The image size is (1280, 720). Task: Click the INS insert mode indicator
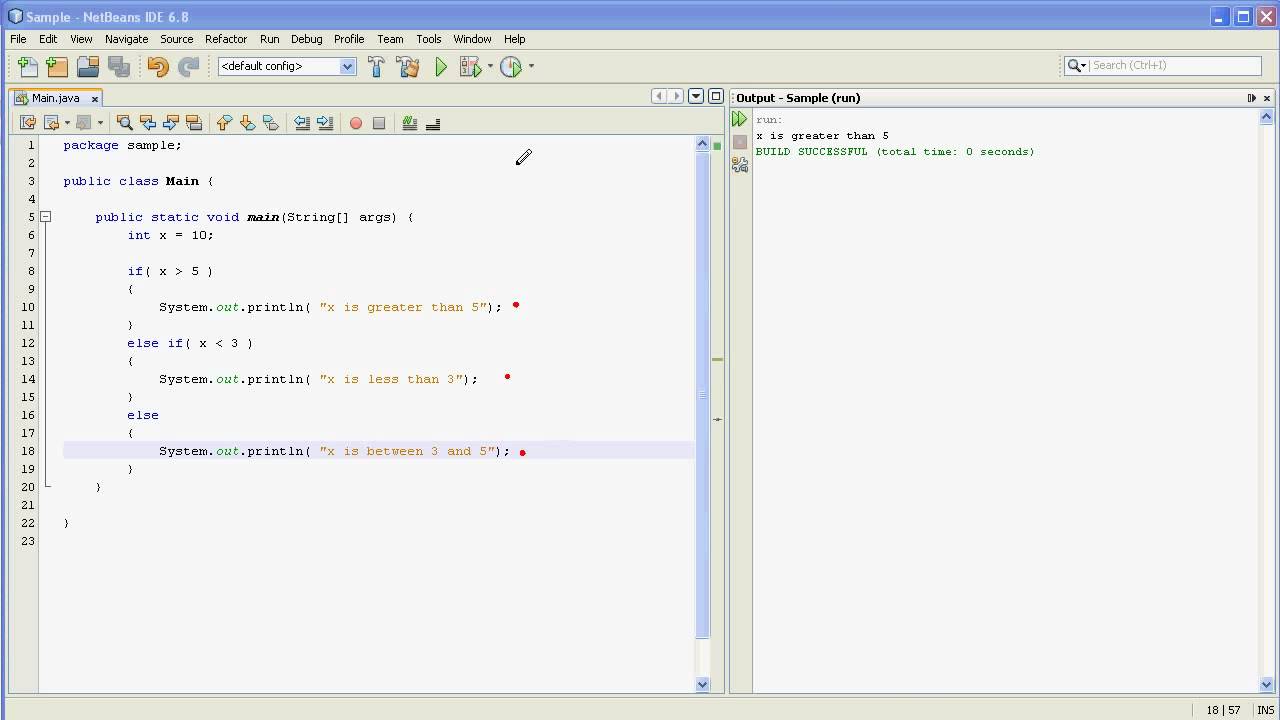pyautogui.click(x=1265, y=710)
